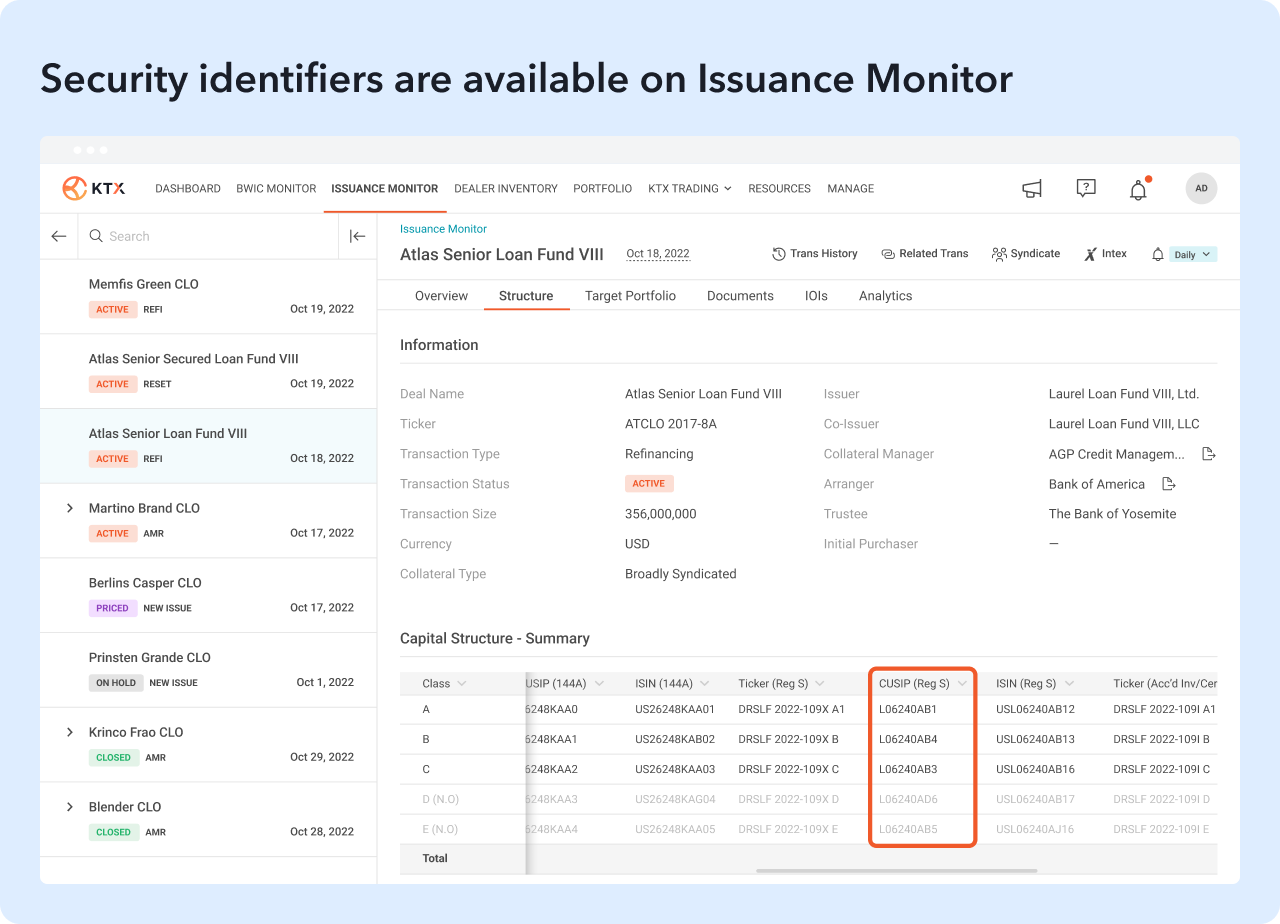Image resolution: width=1280 pixels, height=924 pixels.
Task: Open document icon next to Bank of America
Action: [x=1168, y=484]
